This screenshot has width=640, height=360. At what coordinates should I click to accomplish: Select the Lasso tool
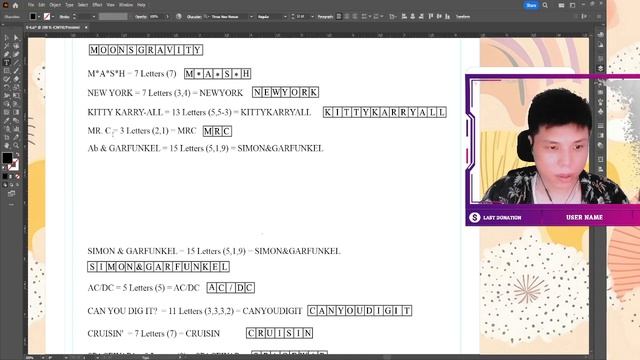[x=16, y=46]
